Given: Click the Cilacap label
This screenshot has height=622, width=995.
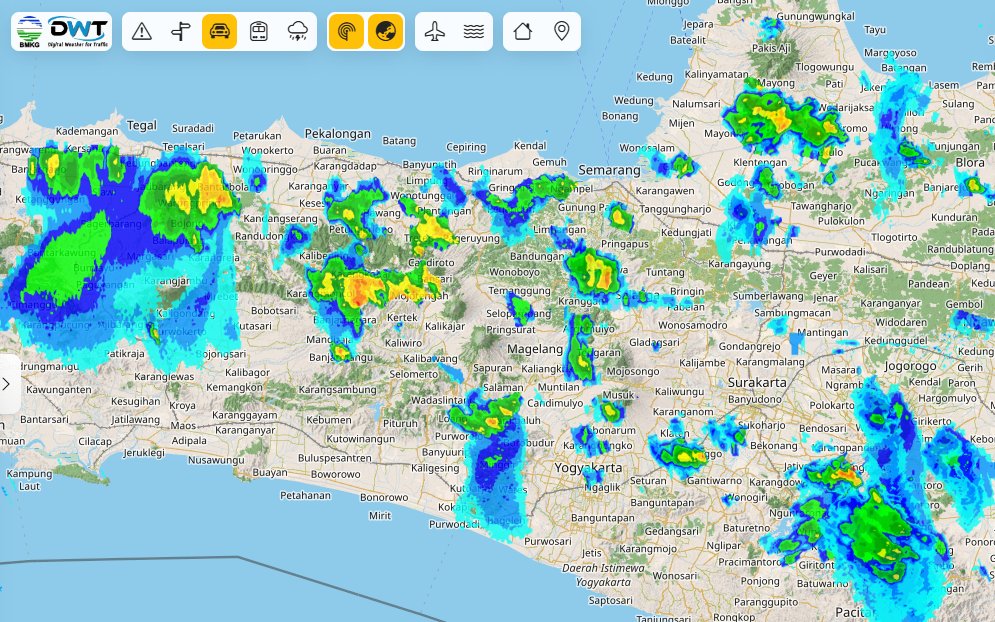Looking at the screenshot, I should tap(95, 441).
